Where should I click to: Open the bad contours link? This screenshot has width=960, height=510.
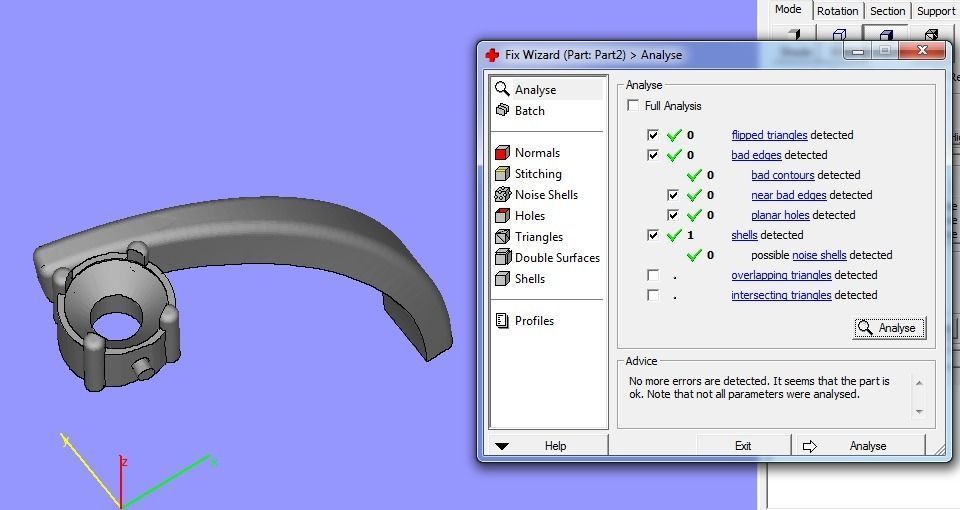(x=782, y=175)
